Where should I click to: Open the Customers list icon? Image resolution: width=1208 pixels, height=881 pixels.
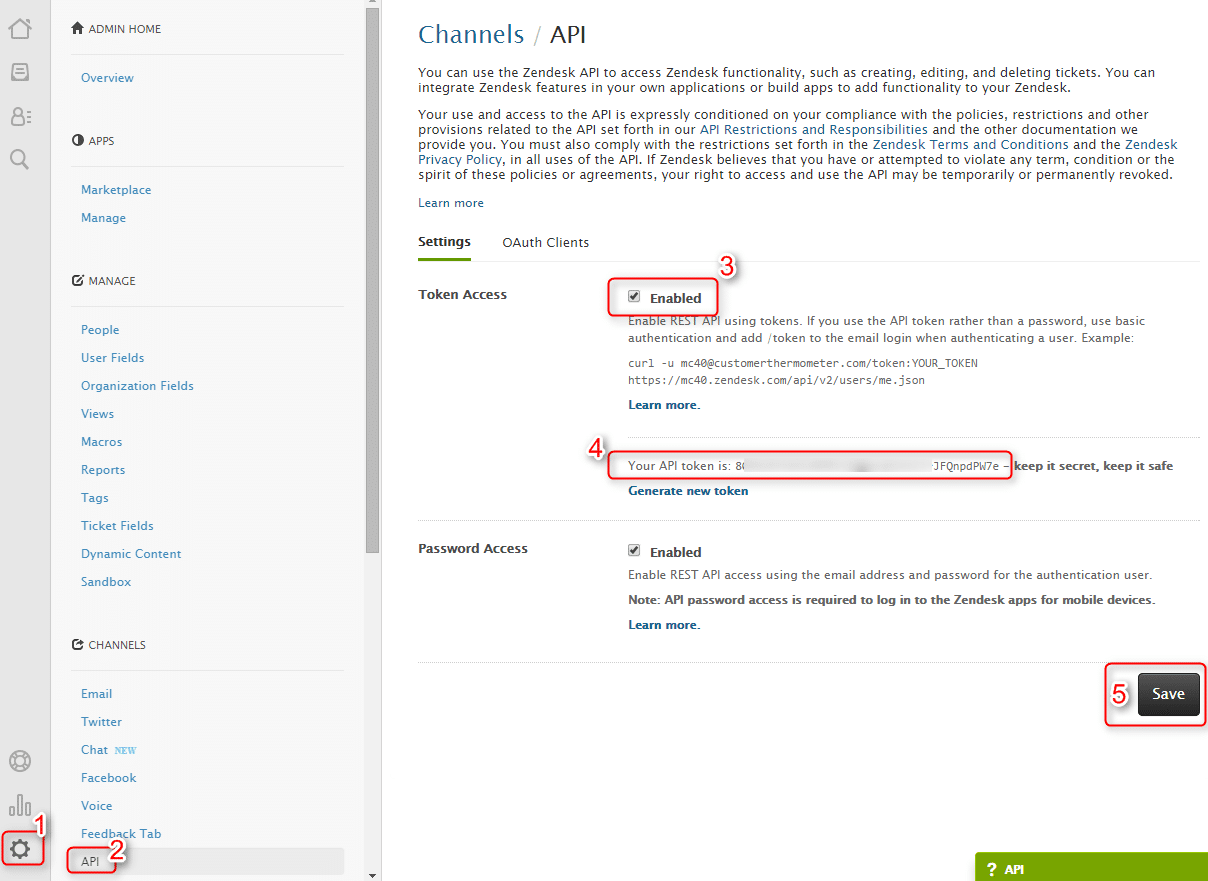(20, 116)
